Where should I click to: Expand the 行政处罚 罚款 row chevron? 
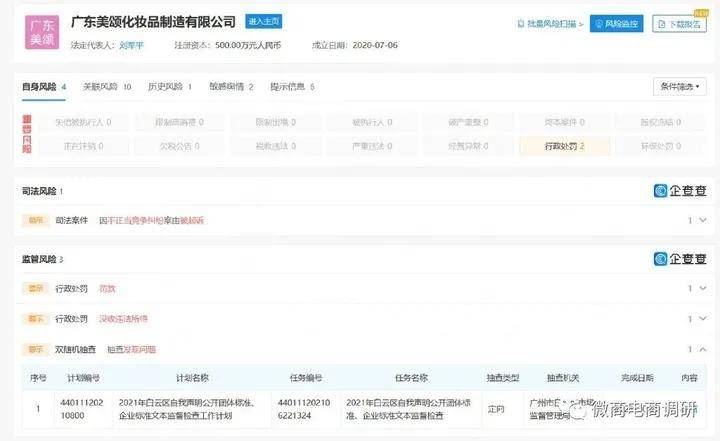[x=703, y=288]
